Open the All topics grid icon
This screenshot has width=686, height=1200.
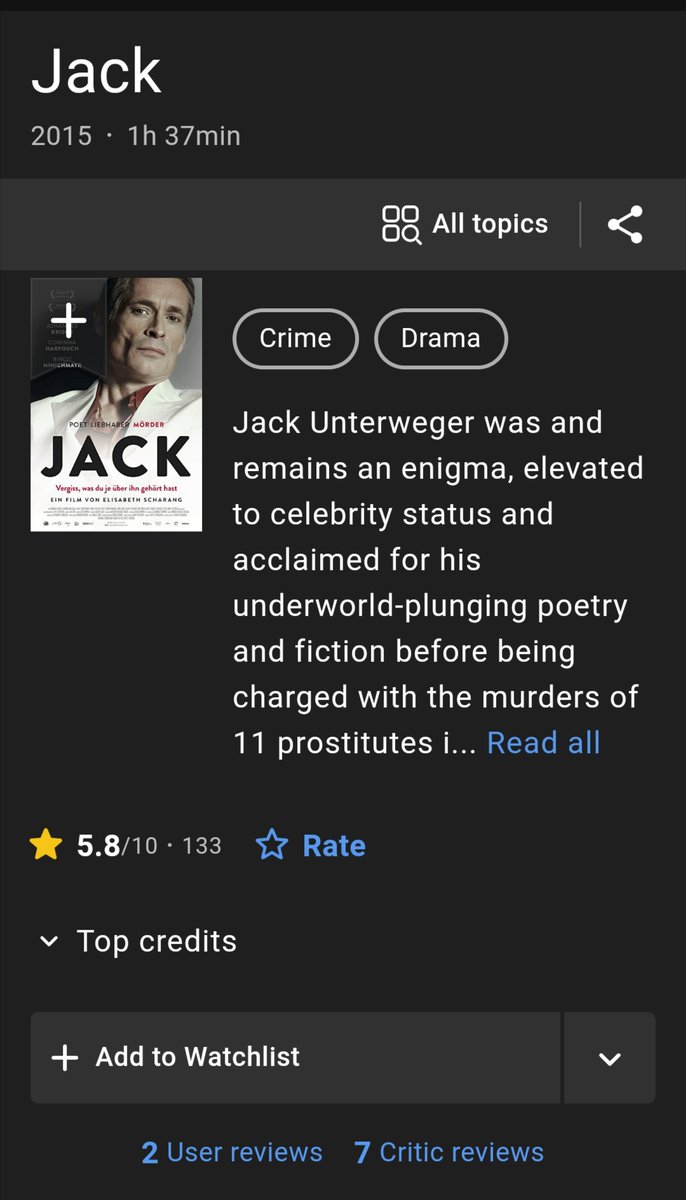[401, 224]
